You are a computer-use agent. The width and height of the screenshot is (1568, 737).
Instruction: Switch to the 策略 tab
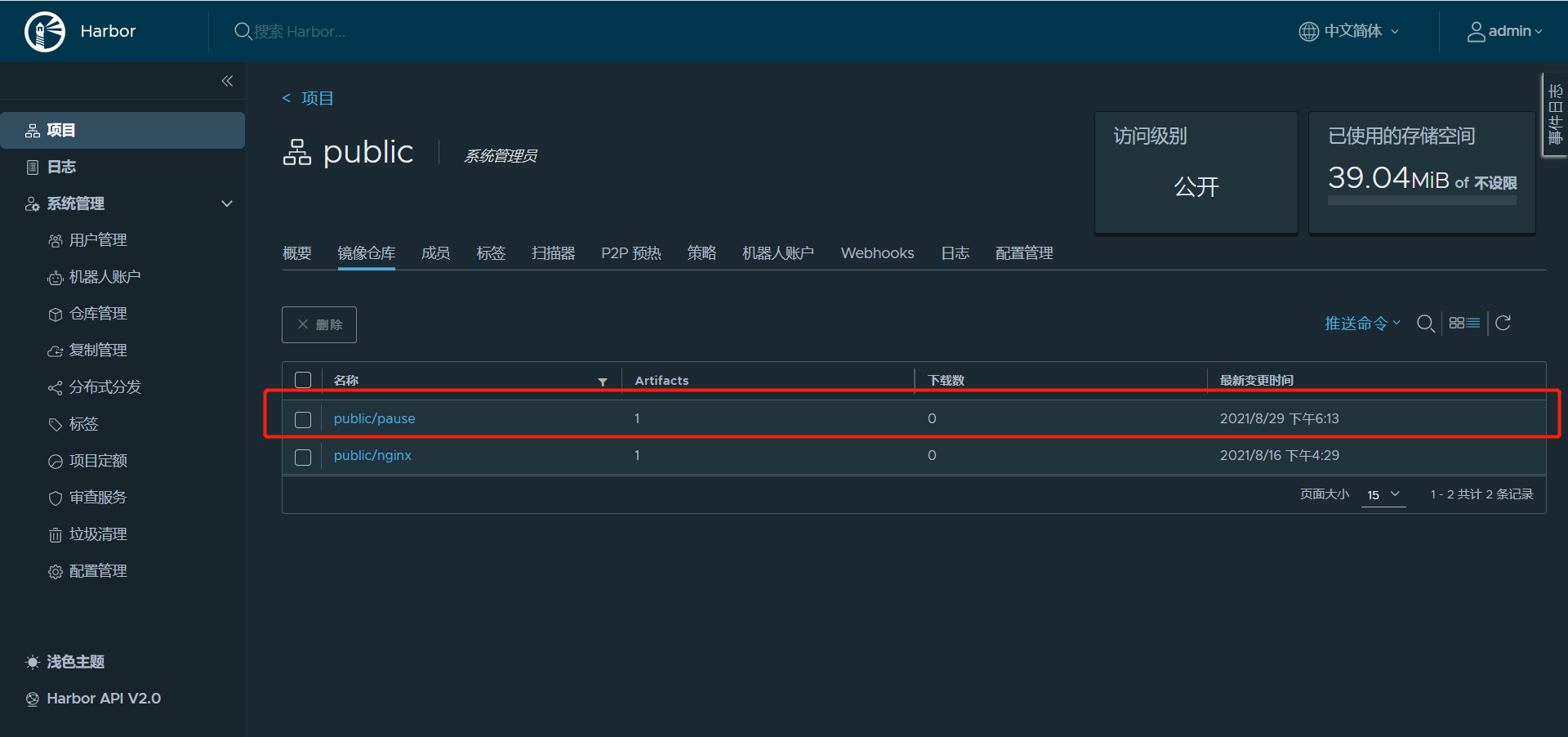click(702, 253)
